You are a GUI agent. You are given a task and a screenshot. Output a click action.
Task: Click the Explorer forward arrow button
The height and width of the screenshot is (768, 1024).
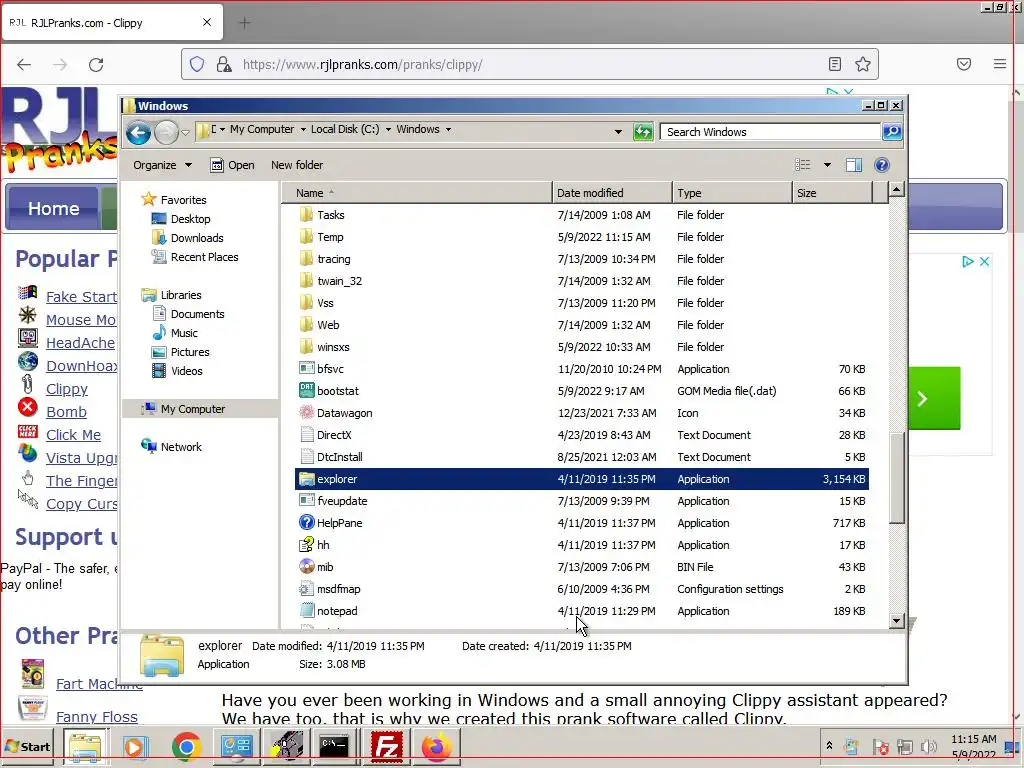[167, 133]
